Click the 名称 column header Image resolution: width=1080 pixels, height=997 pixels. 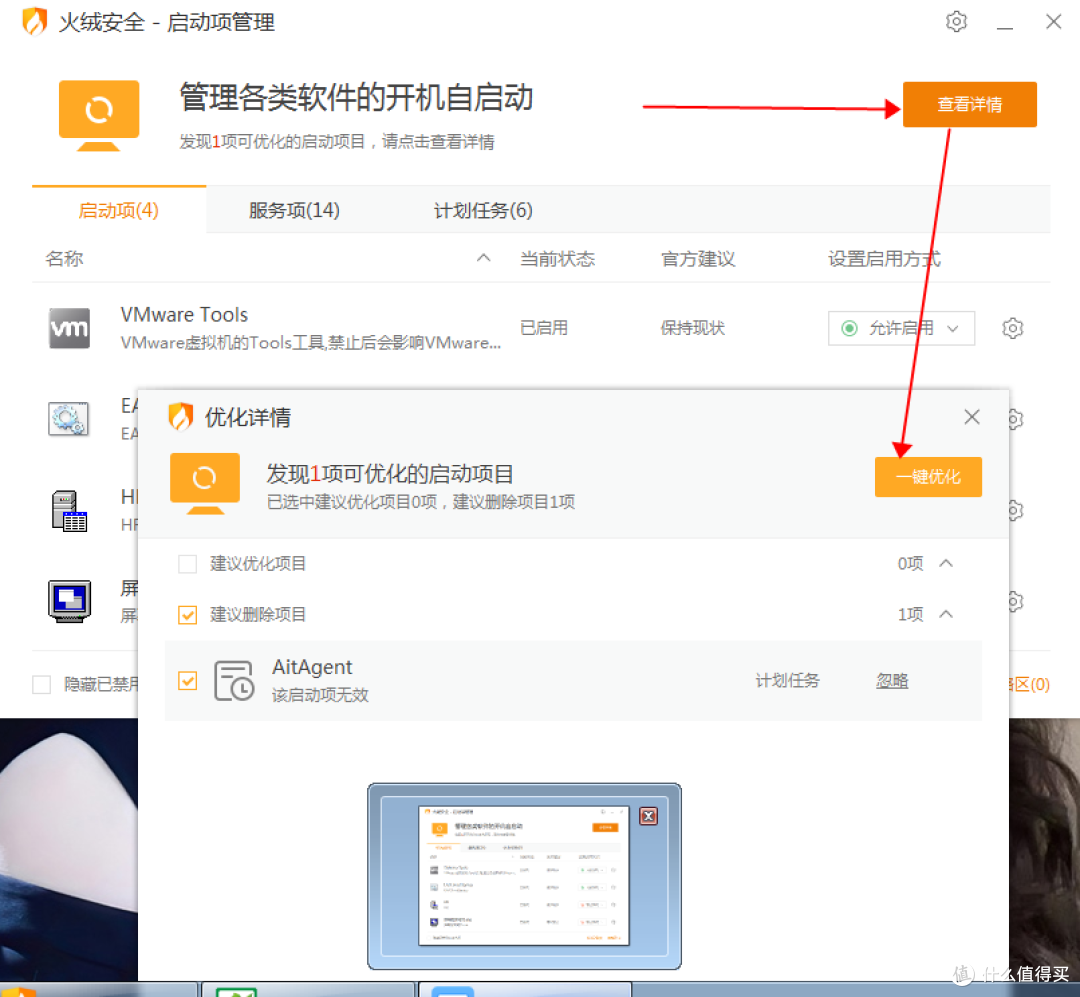tap(64, 259)
